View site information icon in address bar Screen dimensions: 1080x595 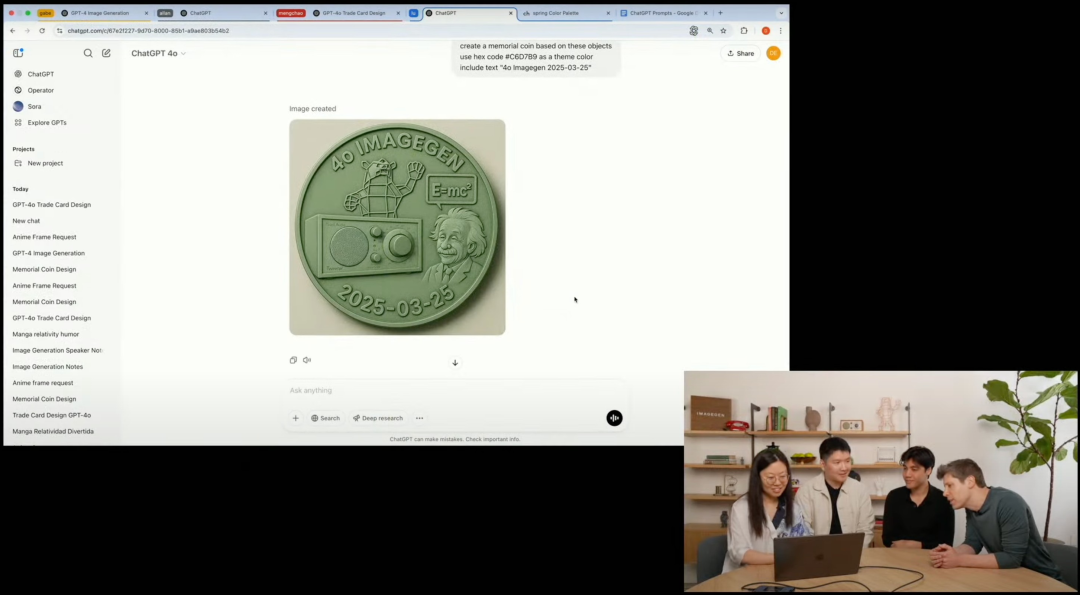click(59, 31)
